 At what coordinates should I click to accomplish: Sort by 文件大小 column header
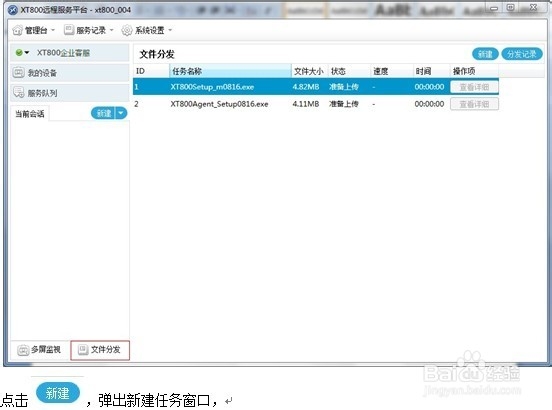click(x=310, y=71)
